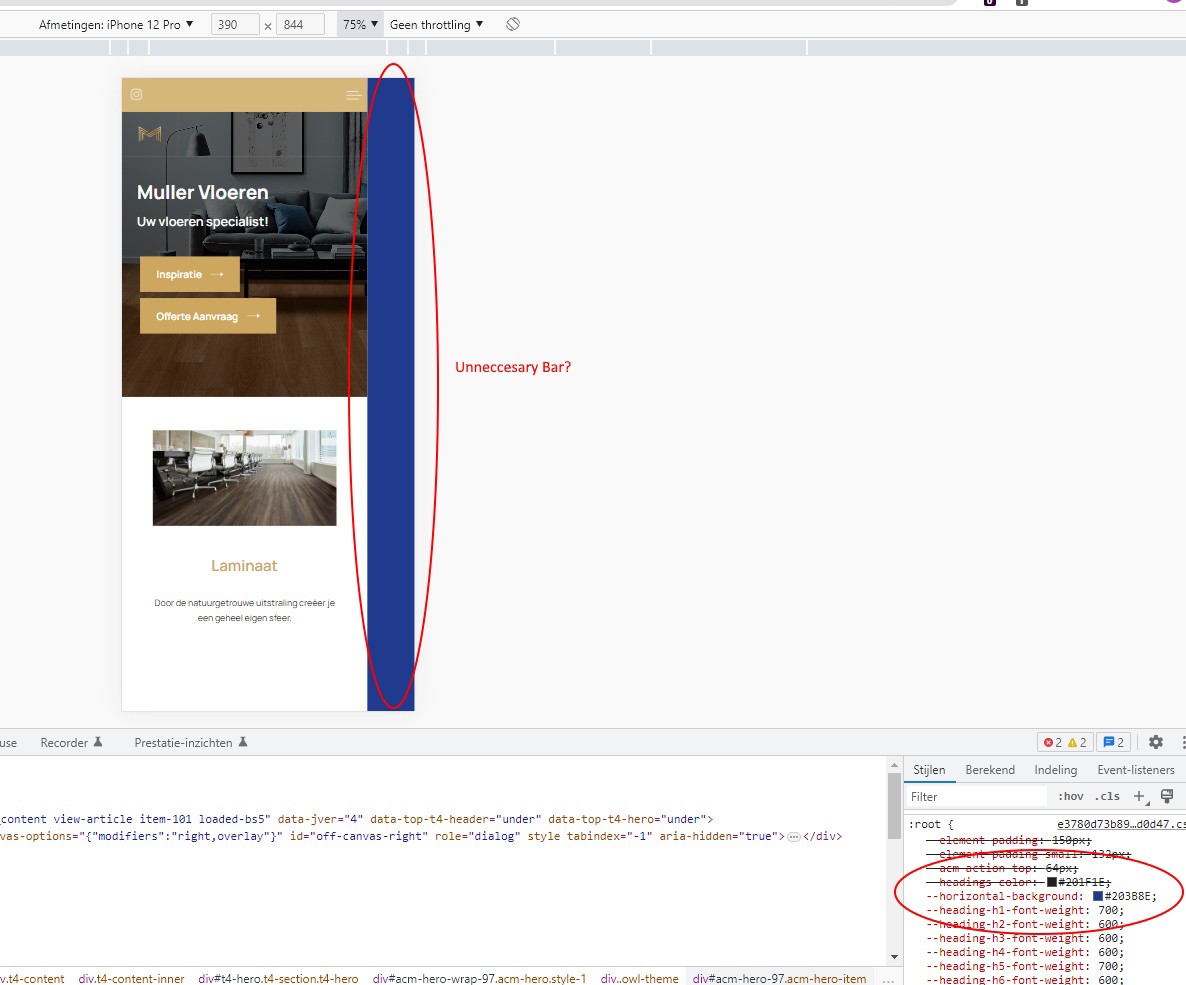Open the Afmetingen iPhone 12 Pro dropdown
The image size is (1186, 985).
[x=116, y=24]
